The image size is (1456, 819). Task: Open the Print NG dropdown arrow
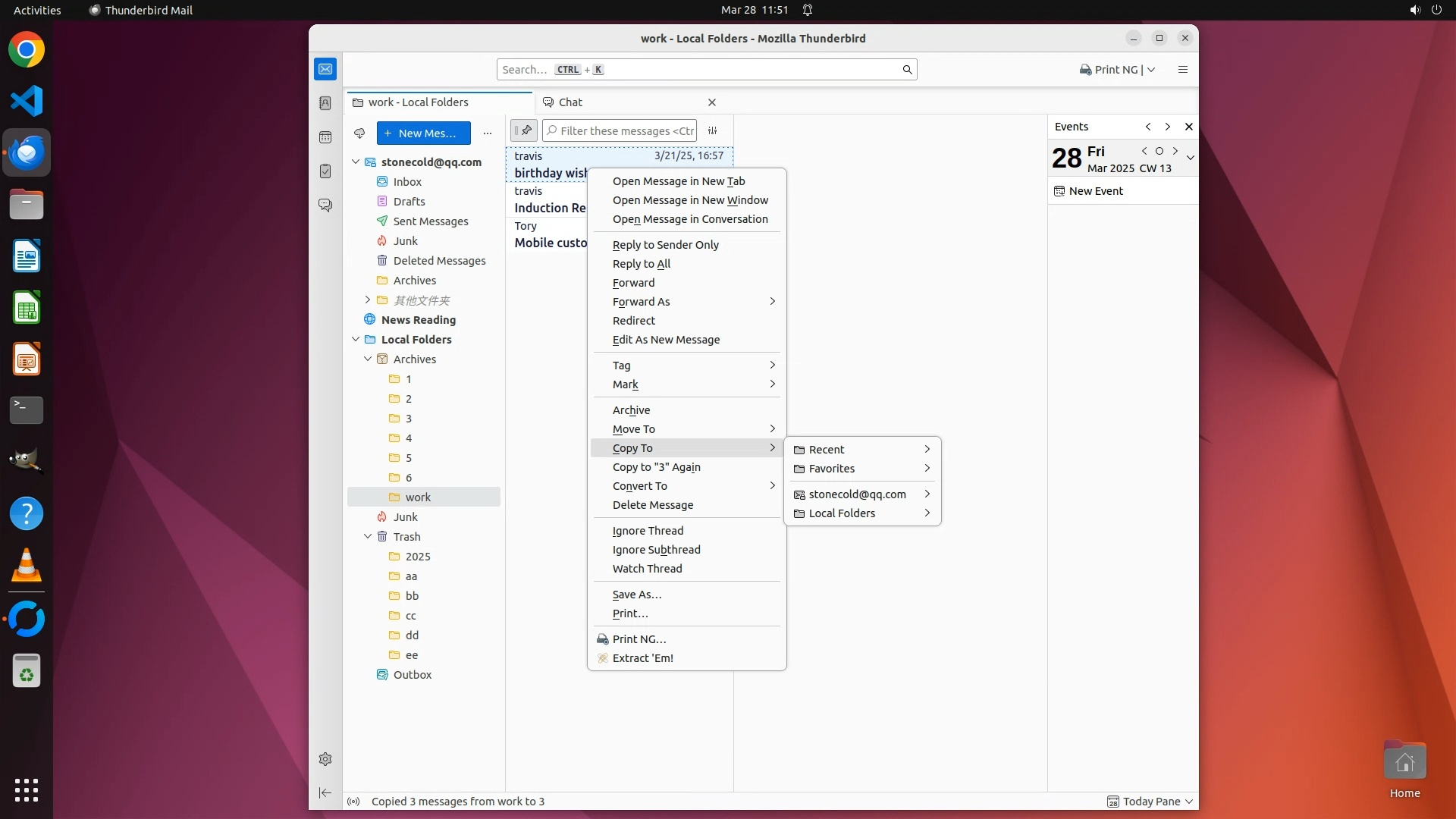(x=1151, y=70)
